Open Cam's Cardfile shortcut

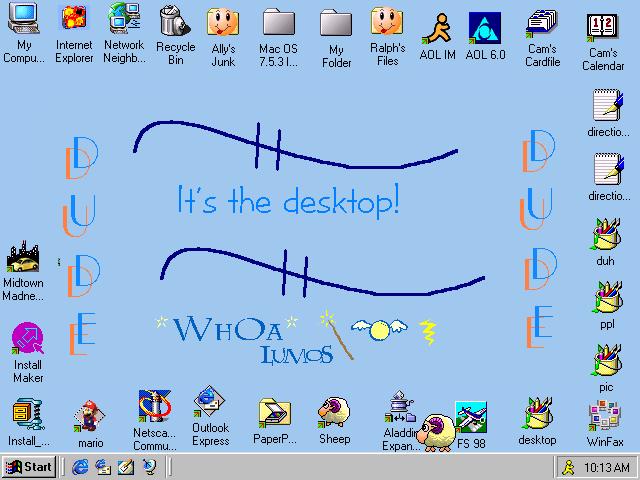tap(542, 24)
